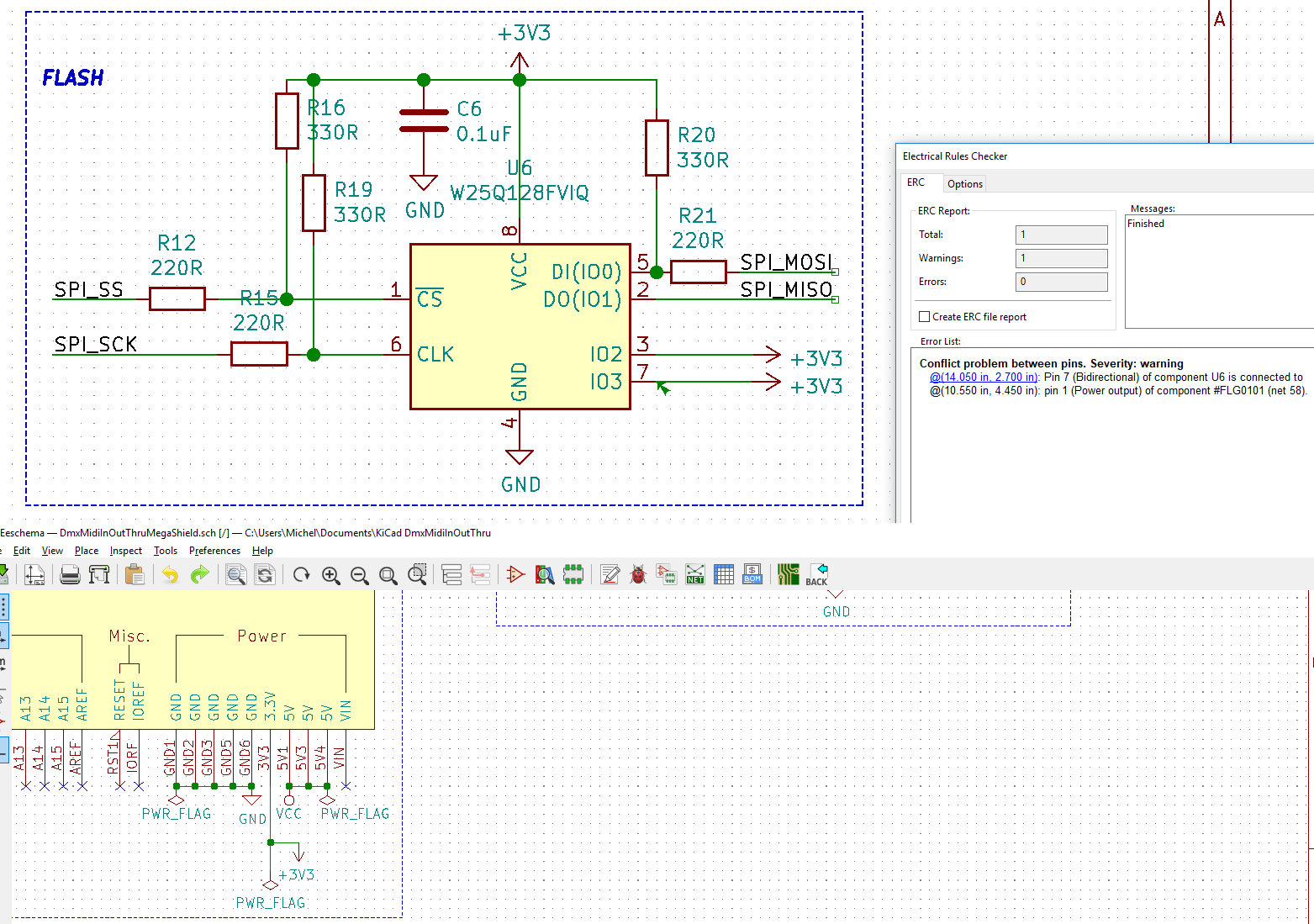Follow the @(14.050 in, 2.700 in) link
The image size is (1314, 924).
984,378
